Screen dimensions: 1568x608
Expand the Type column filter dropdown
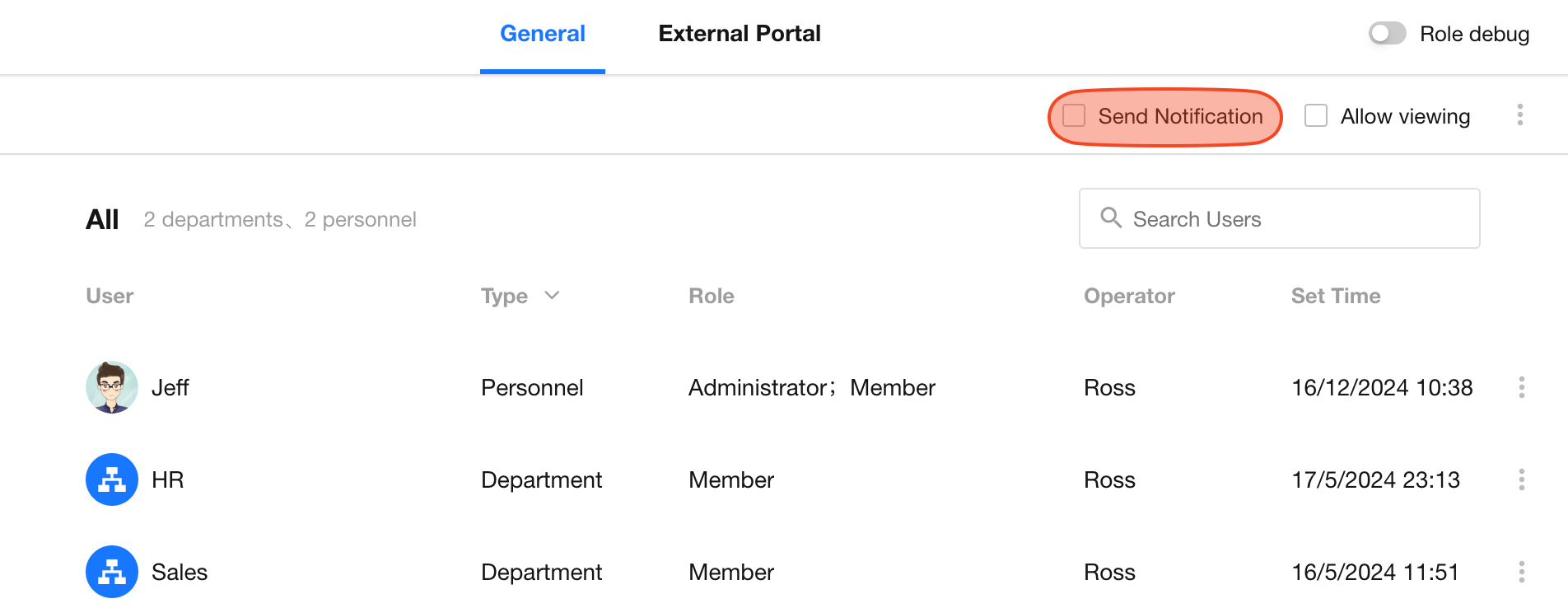pos(552,296)
